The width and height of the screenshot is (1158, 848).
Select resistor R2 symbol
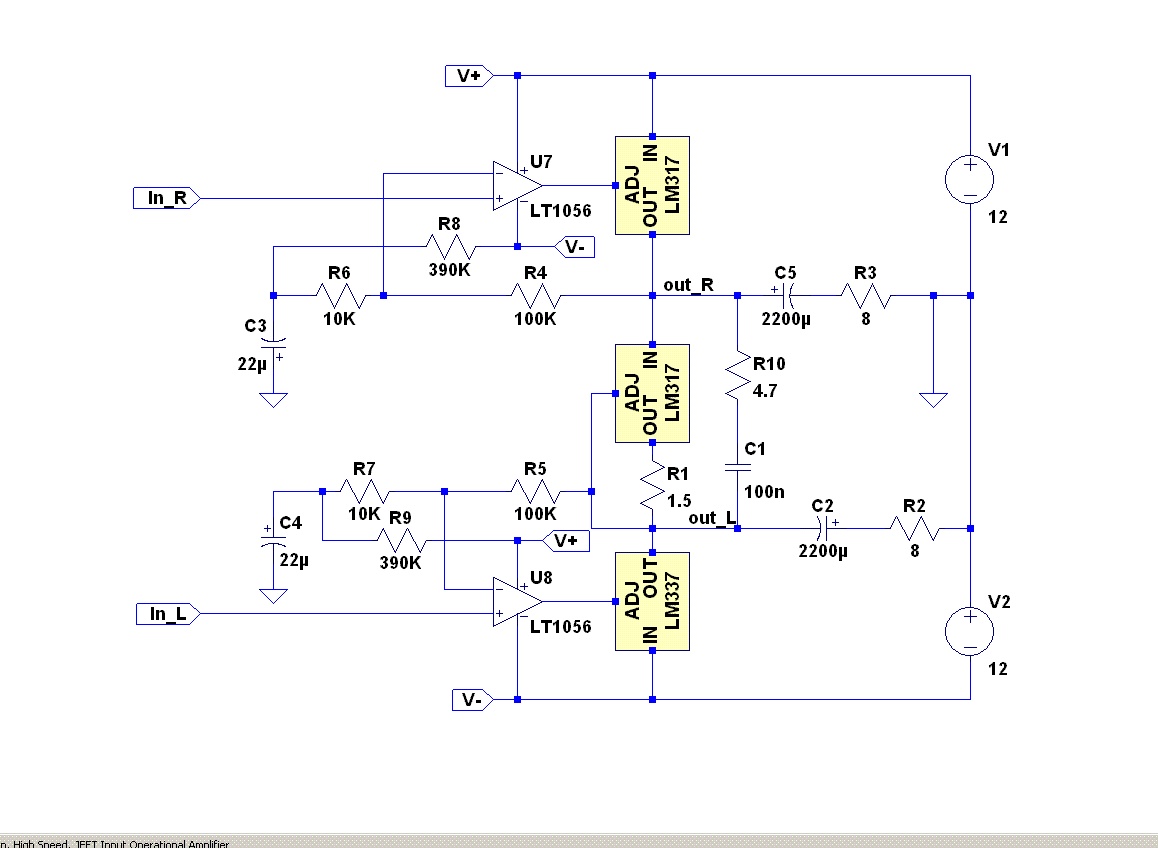point(914,528)
